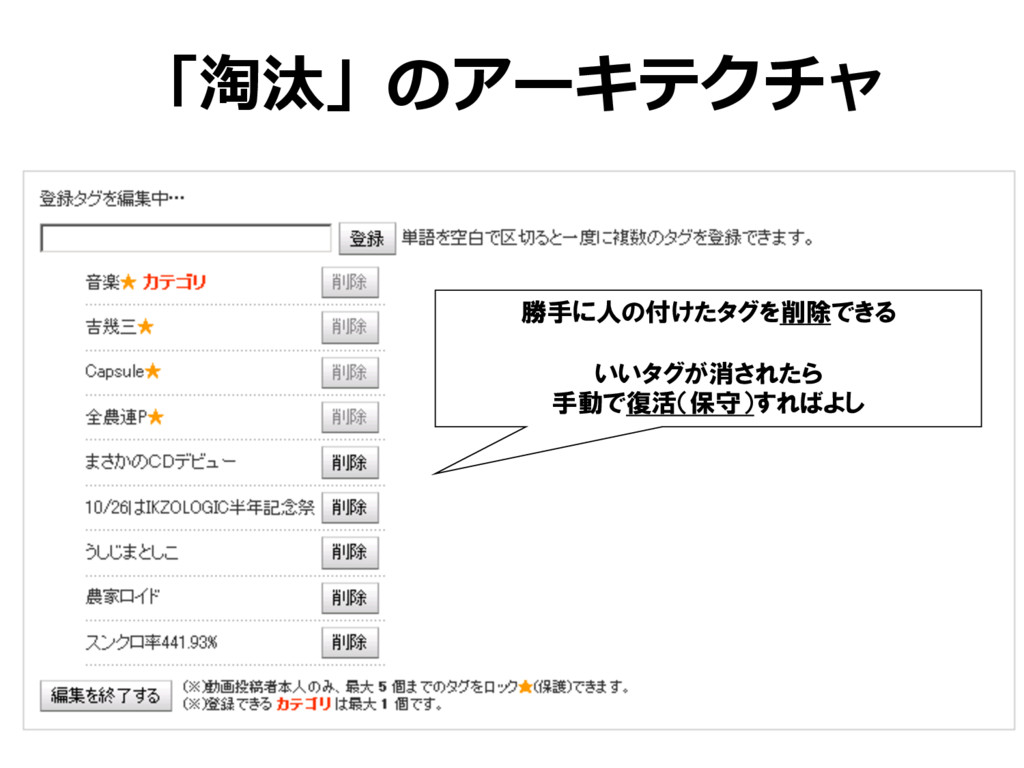The height and width of the screenshot is (768, 1024).
Task: Click the 単語を空白で区切ると hint text
Action: point(607,238)
